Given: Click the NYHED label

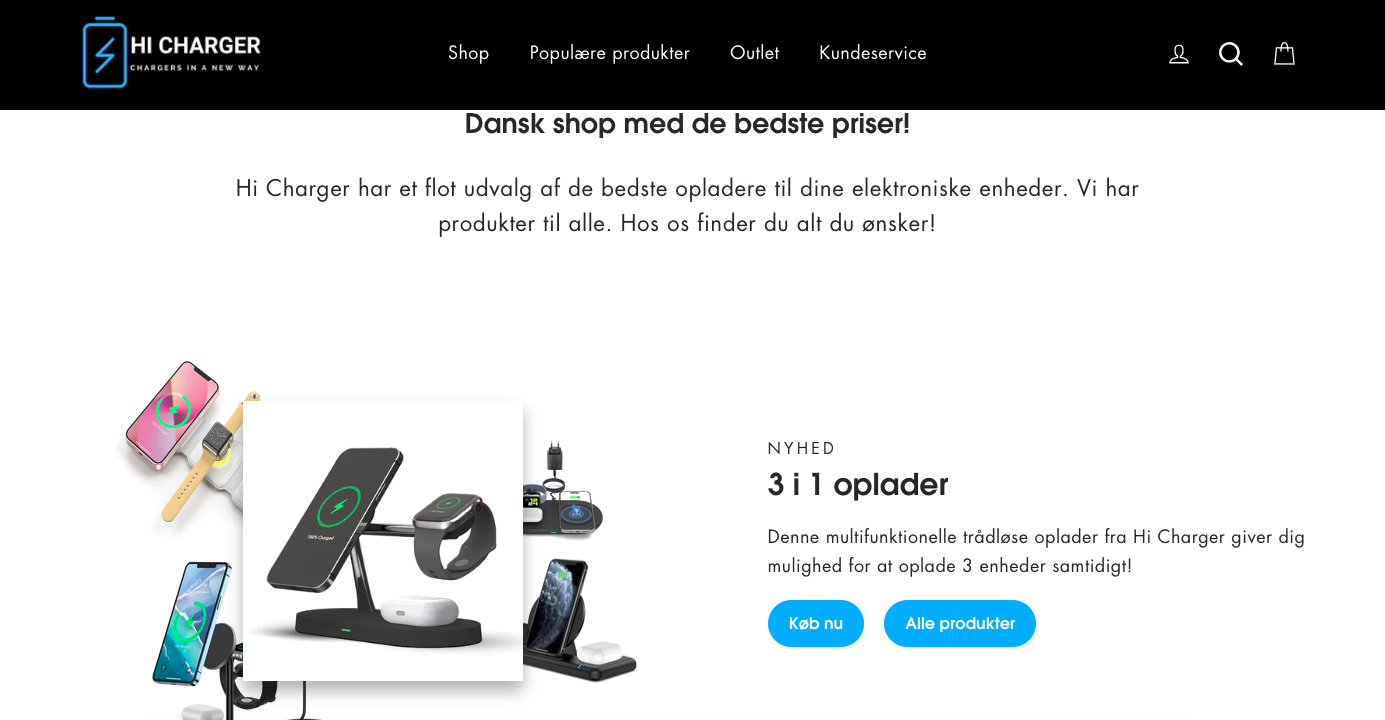Looking at the screenshot, I should point(802,448).
